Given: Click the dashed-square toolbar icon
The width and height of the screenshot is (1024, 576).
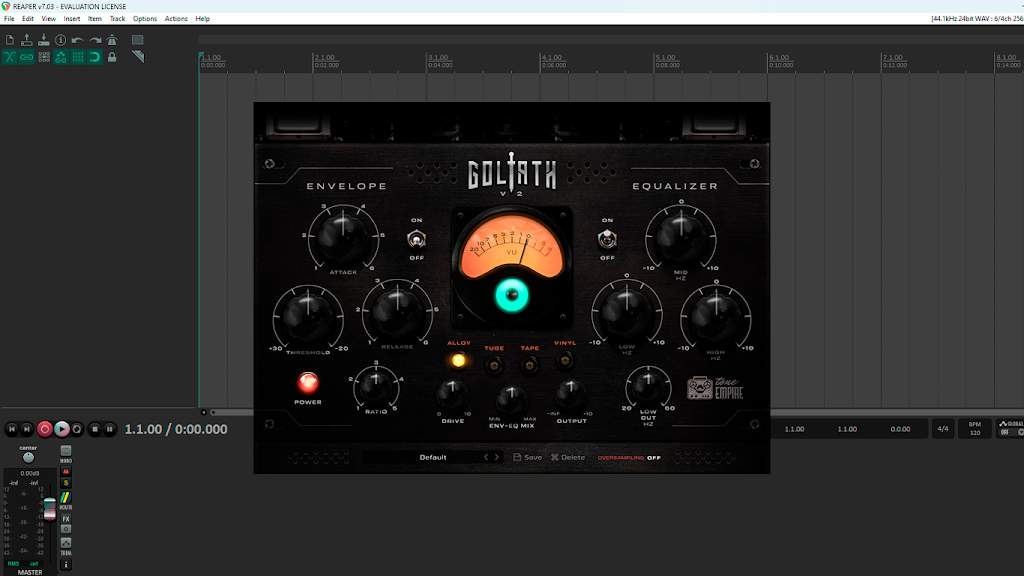Looking at the screenshot, I should pos(137,40).
